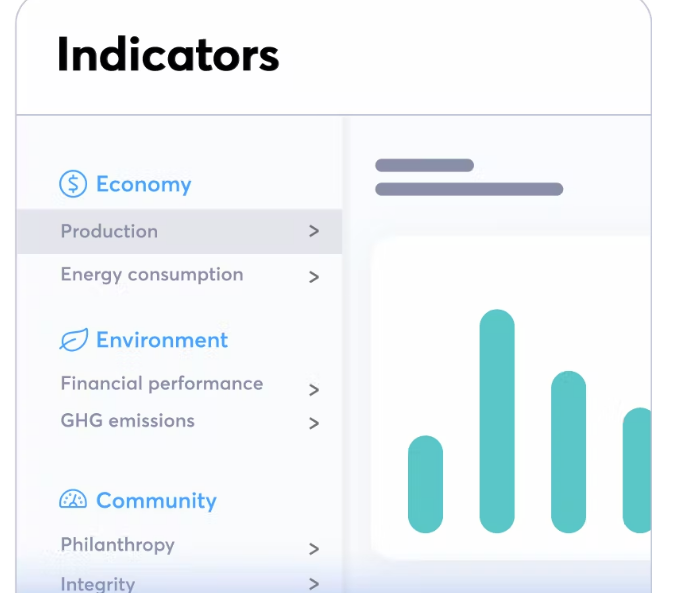Viewport: 685px width, 593px height.
Task: Expand the Integrity chevron arrow
Action: pyautogui.click(x=314, y=584)
